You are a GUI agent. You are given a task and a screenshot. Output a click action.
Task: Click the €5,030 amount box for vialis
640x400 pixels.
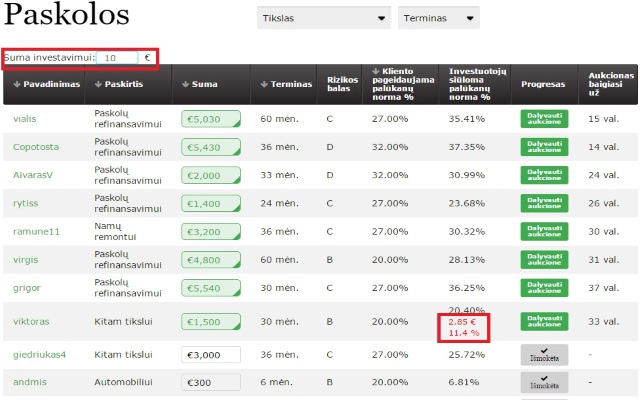coord(211,119)
